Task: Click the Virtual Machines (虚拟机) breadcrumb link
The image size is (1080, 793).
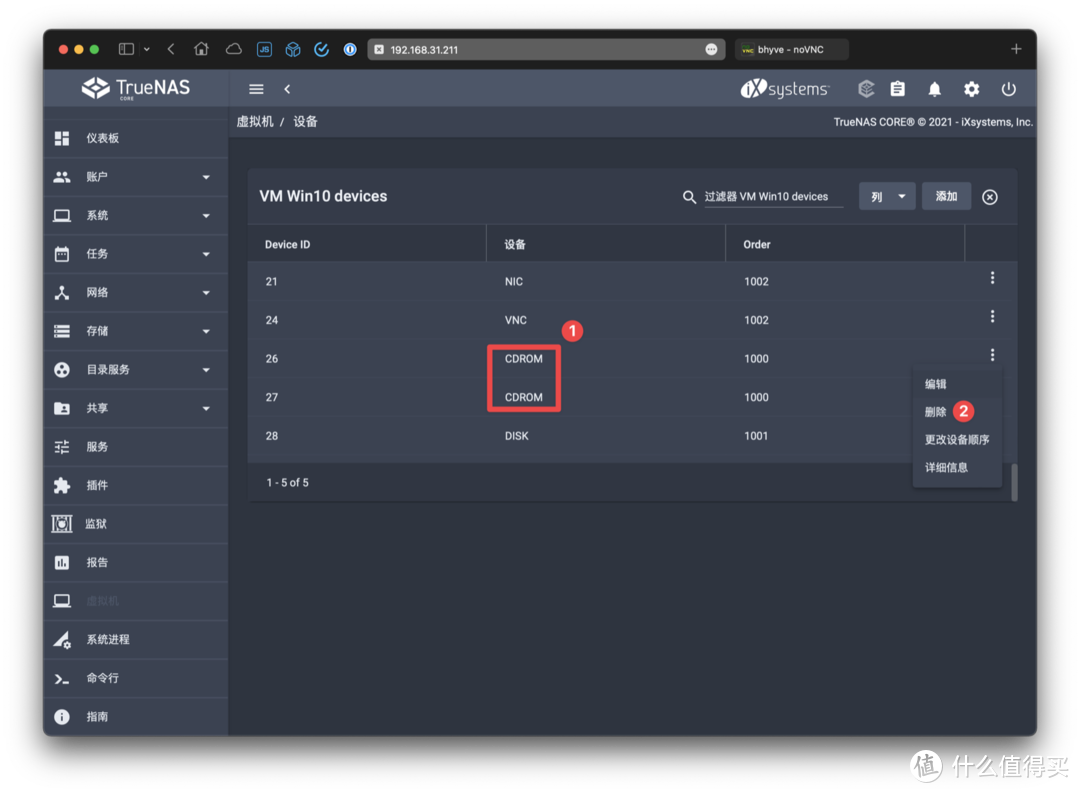Action: (255, 122)
